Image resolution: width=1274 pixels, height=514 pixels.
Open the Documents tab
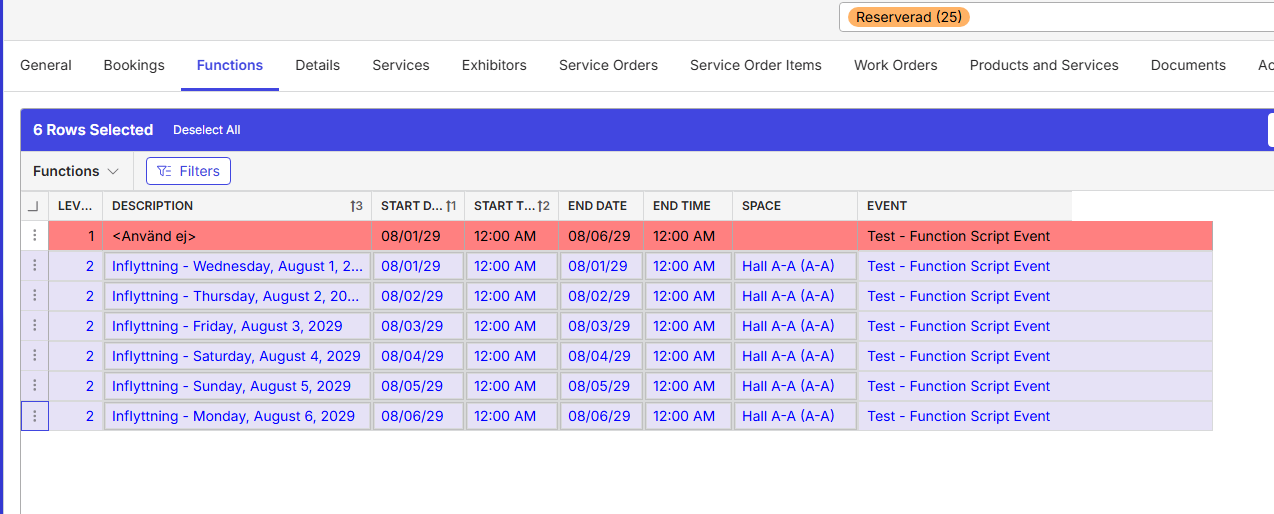pyautogui.click(x=1188, y=65)
